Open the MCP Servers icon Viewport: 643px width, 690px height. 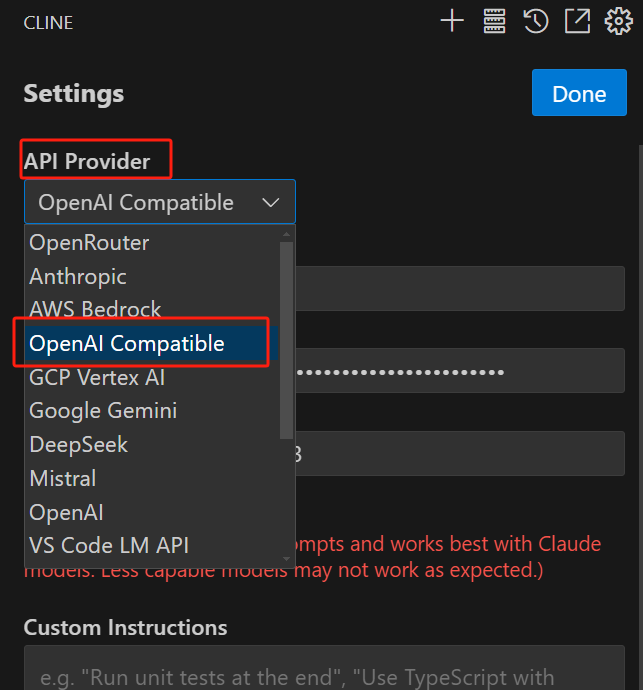click(494, 21)
